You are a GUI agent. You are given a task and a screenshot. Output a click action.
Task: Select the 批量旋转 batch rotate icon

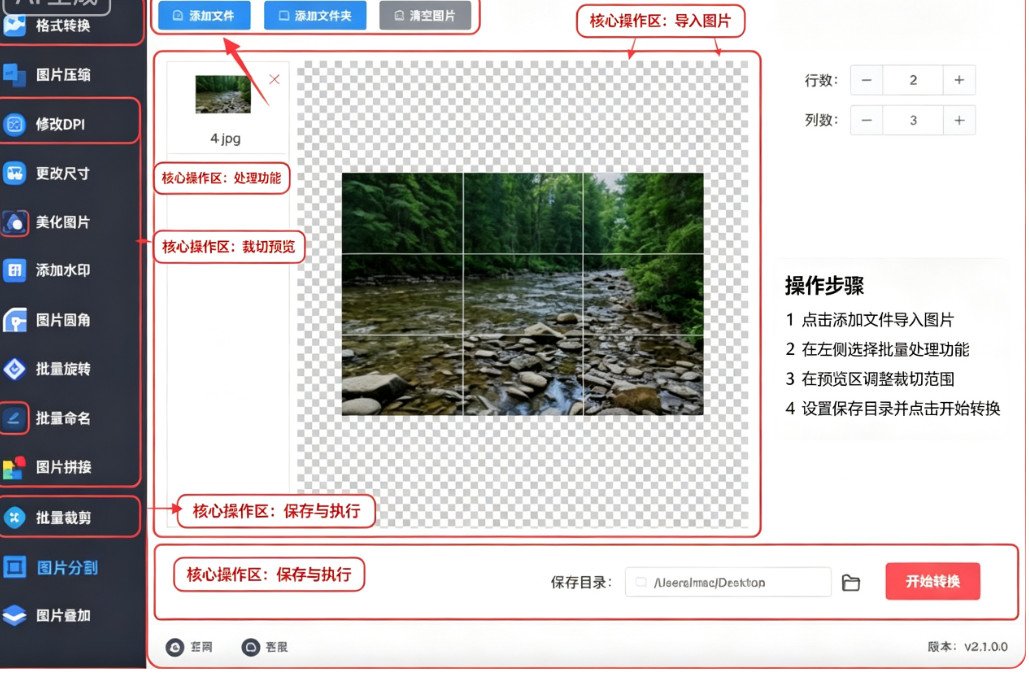14,369
